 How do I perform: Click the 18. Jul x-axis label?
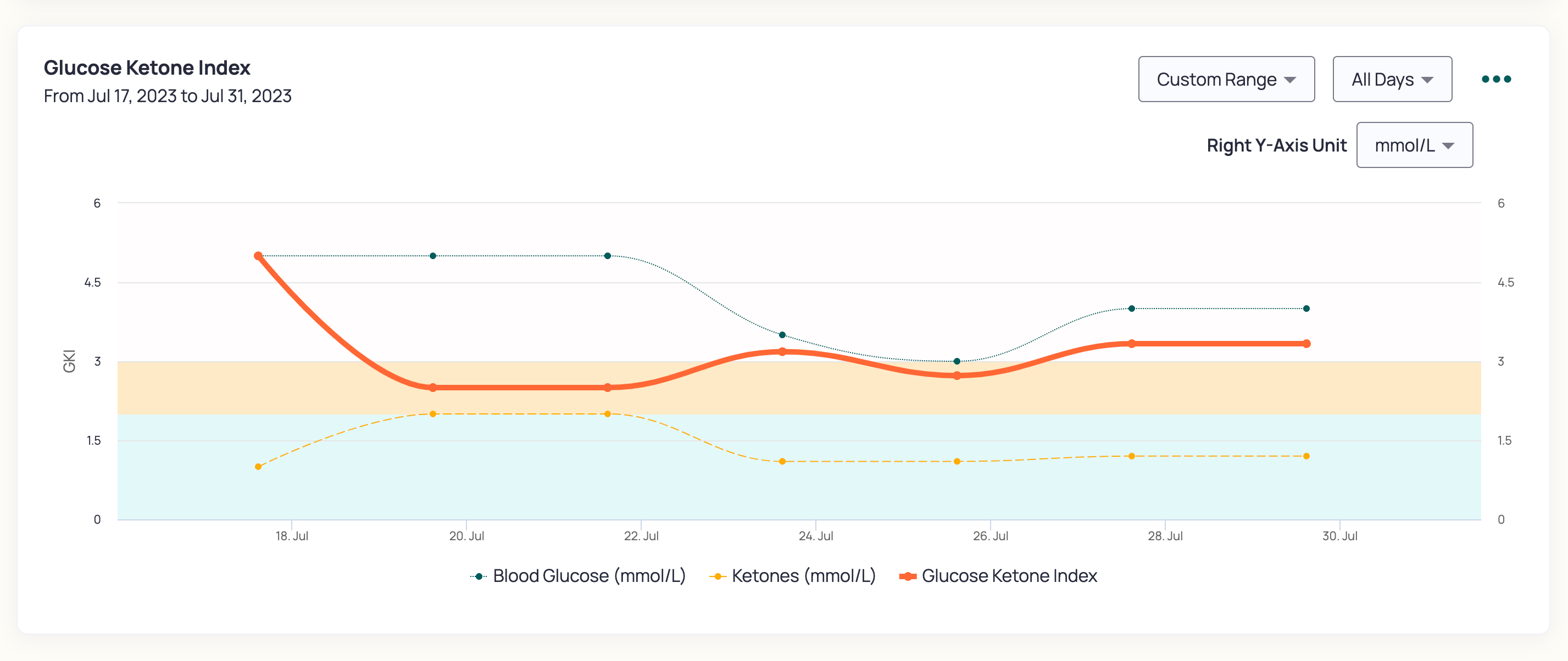pyautogui.click(x=292, y=536)
